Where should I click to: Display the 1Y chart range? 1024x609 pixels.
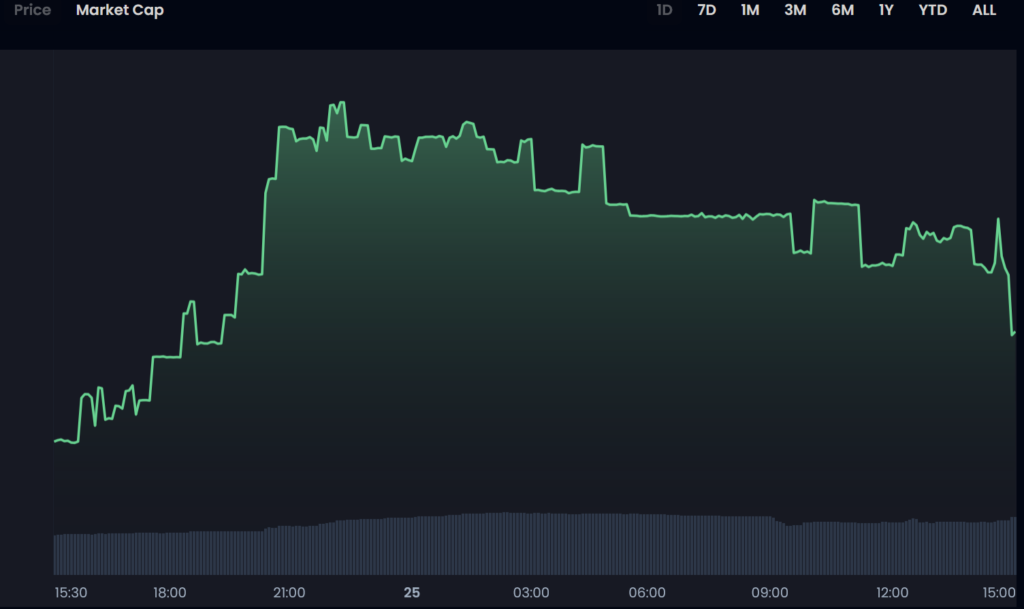tap(886, 11)
